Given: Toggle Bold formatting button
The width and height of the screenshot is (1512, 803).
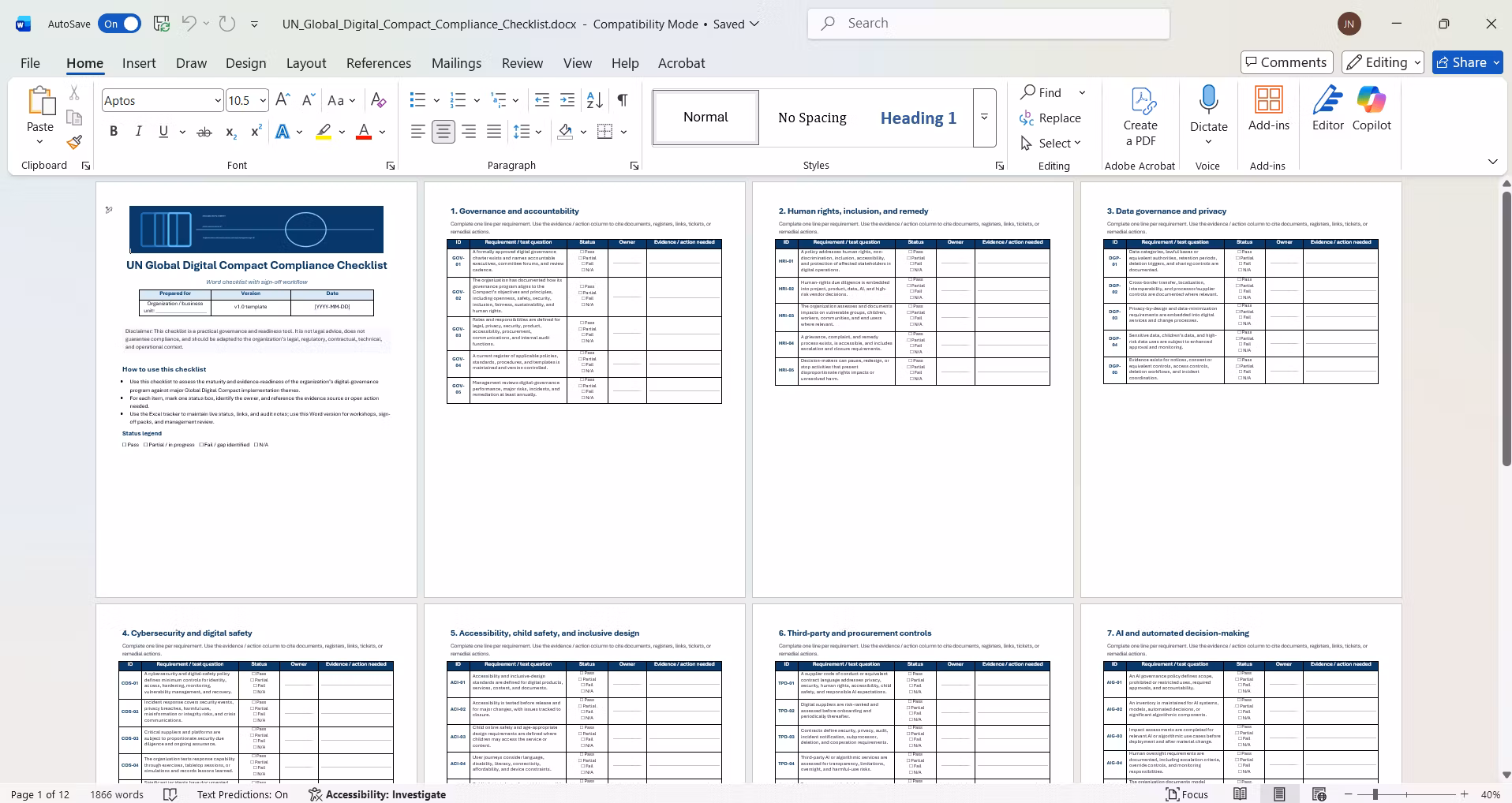Looking at the screenshot, I should click(114, 132).
